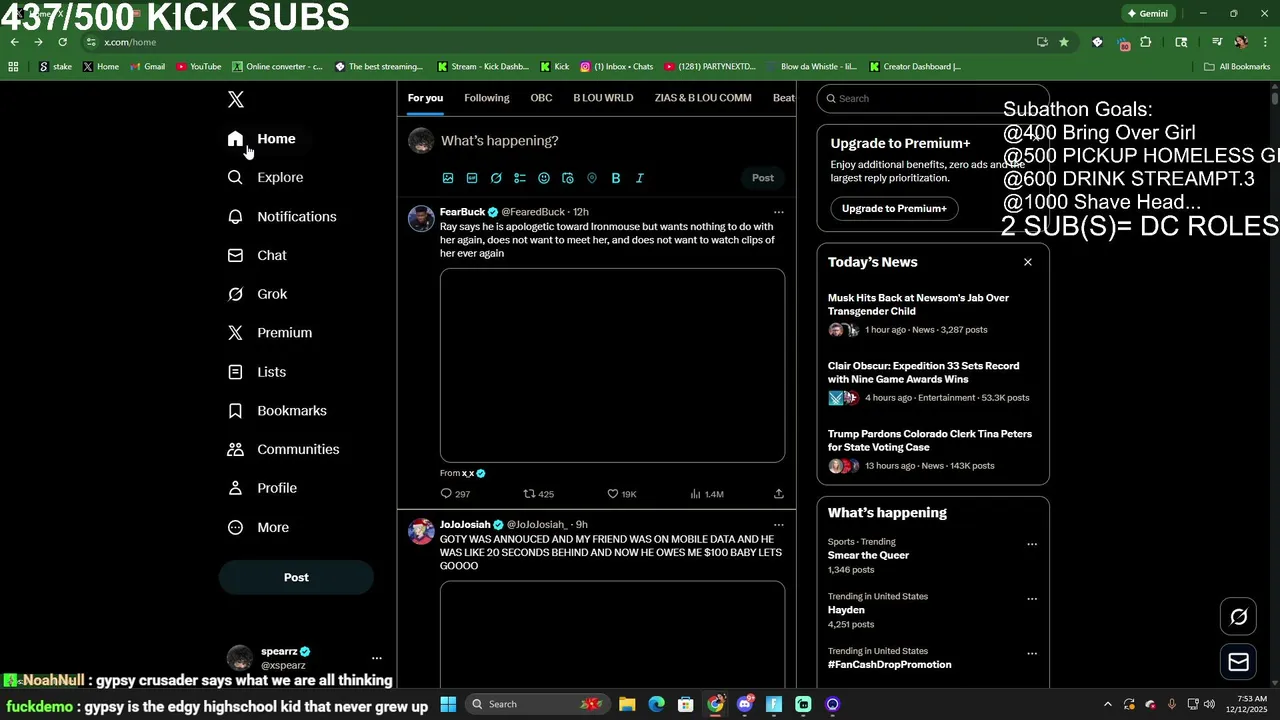Open Lists in the sidebar
This screenshot has height=720, width=1280.
pos(257,372)
